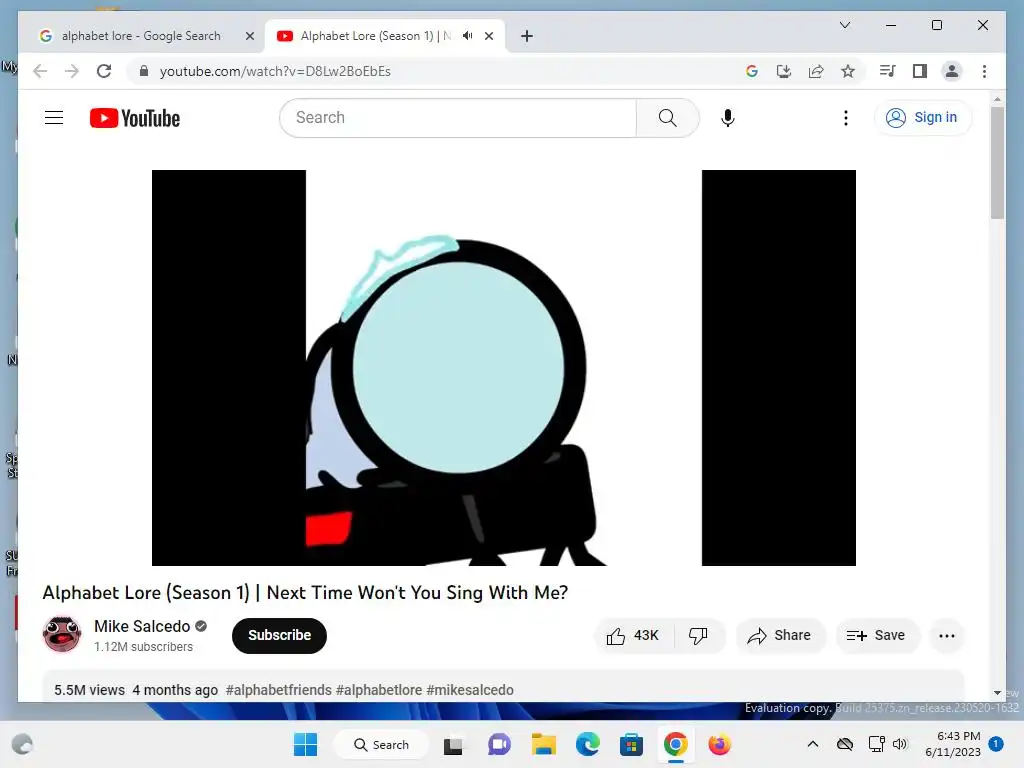
Task: Open Chrome profile avatar menu
Action: [x=952, y=71]
